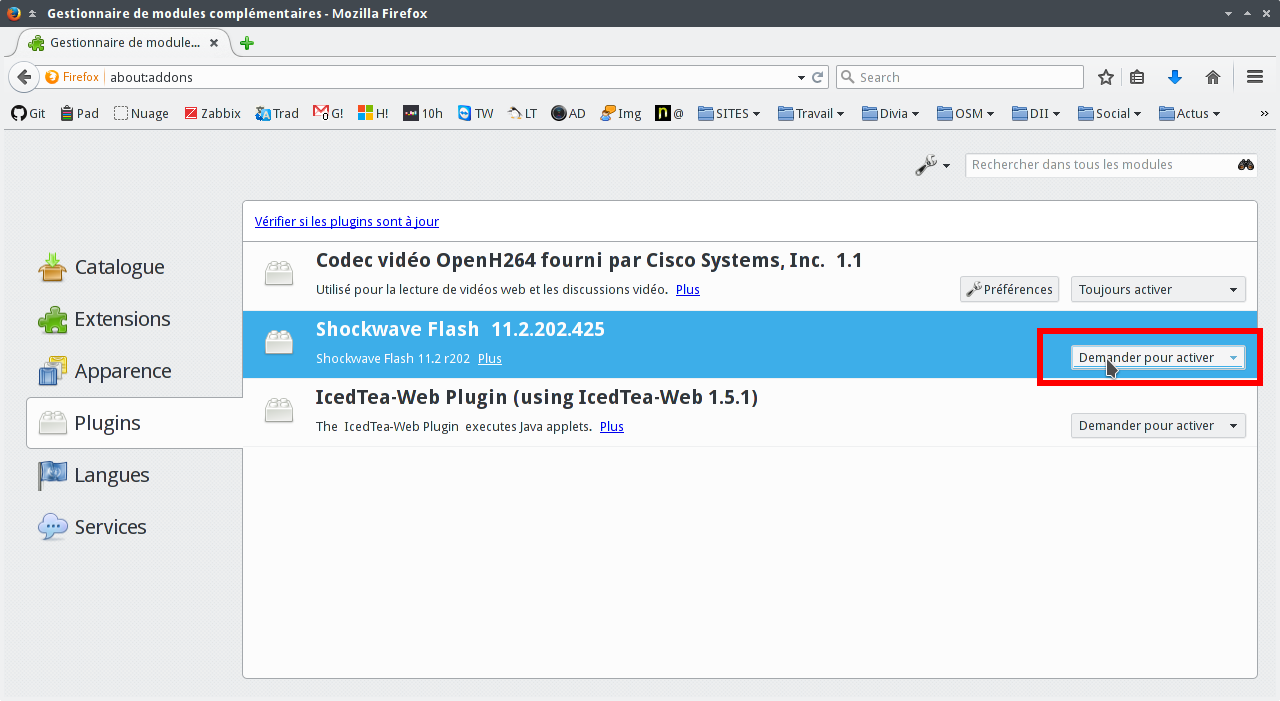This screenshot has width=1280, height=701.
Task: Open the Trad bookmark
Action: pos(277,113)
